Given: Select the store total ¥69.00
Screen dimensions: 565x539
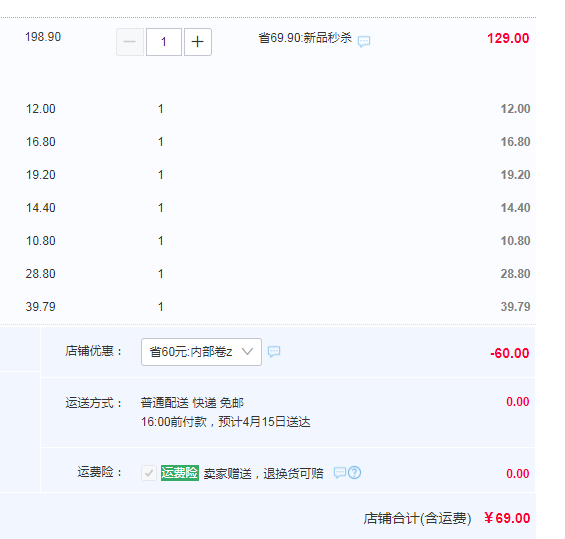Looking at the screenshot, I should click(x=507, y=518).
